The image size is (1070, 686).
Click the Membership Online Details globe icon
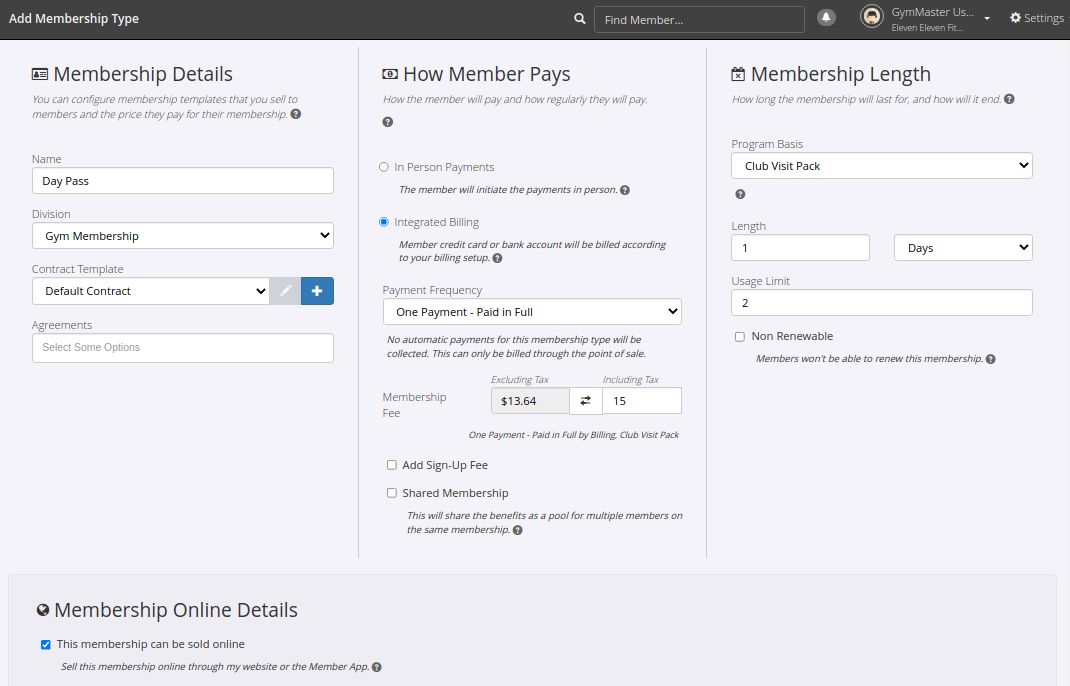(43, 610)
